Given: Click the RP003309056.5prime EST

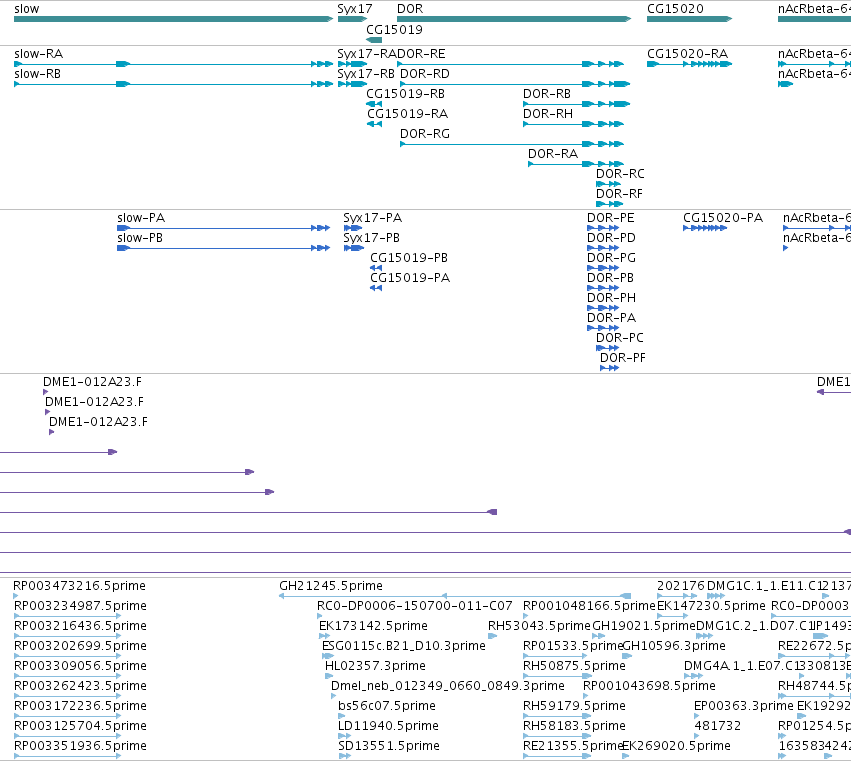Looking at the screenshot, I should pos(67,676).
